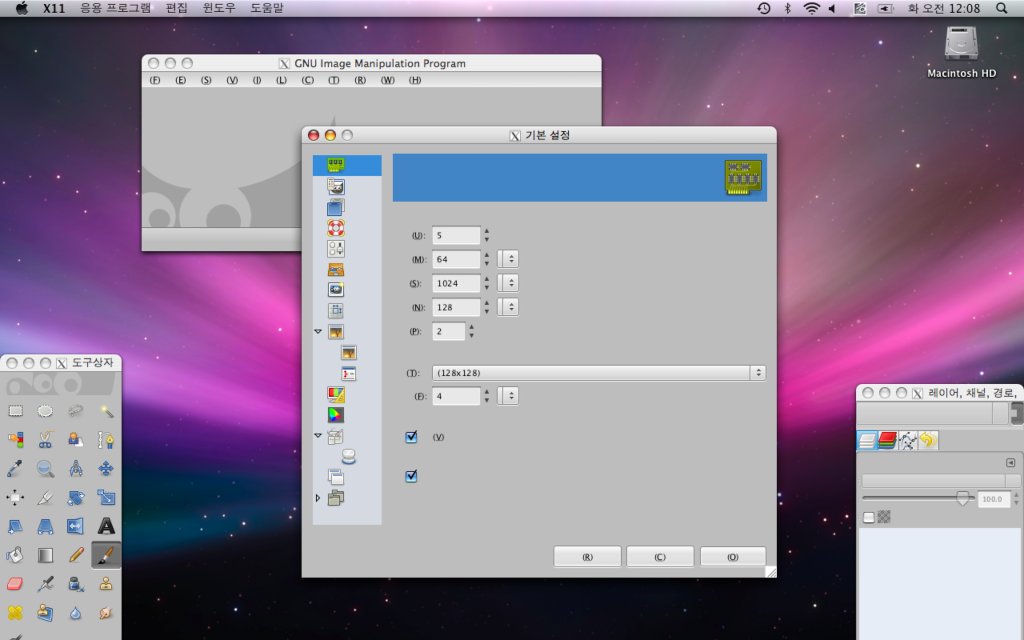Viewport: 1024px width, 640px height.
Task: Open Default Grid category in preferences sidebar
Action: [336, 311]
